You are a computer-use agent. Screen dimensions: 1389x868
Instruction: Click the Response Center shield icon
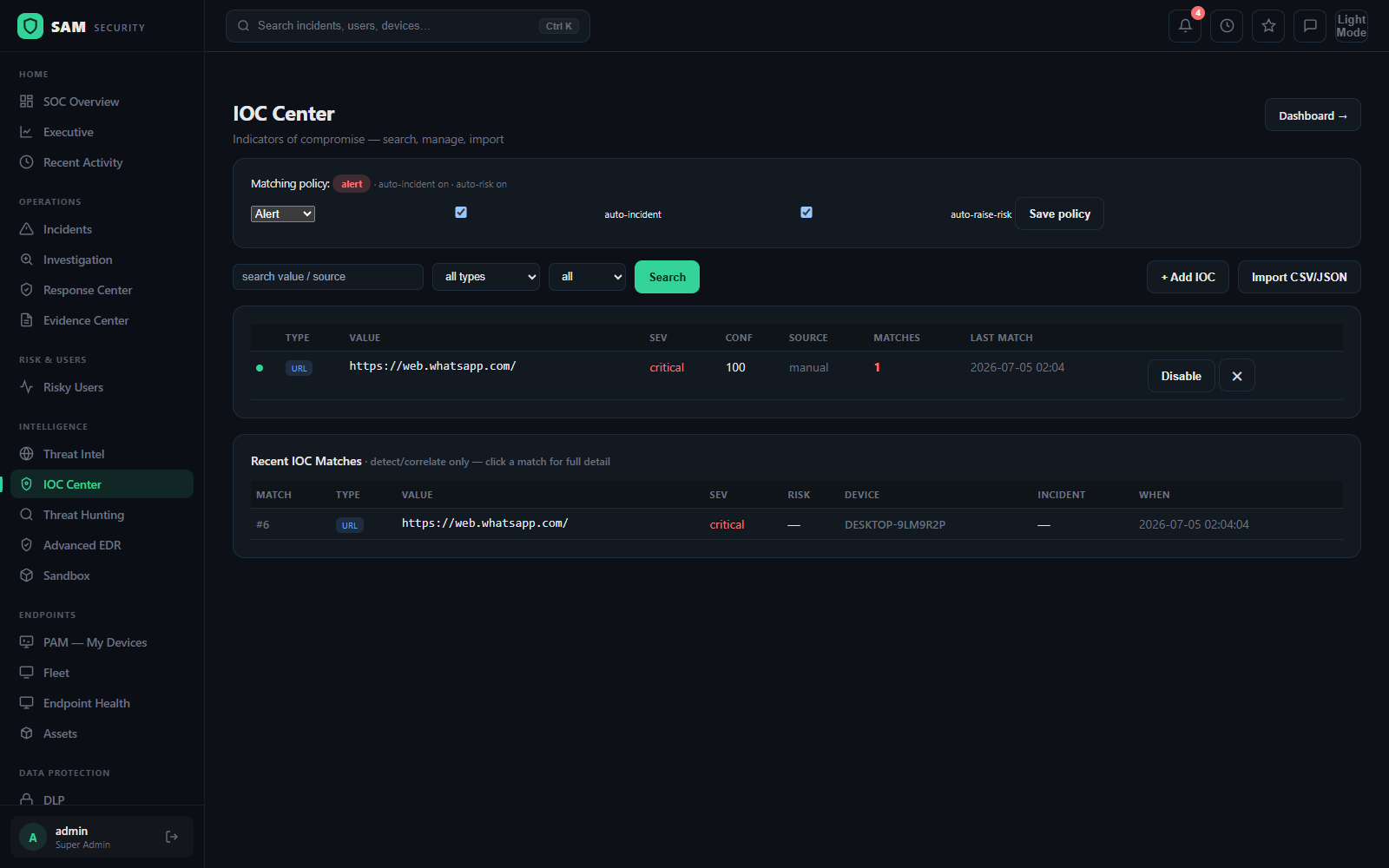27,290
